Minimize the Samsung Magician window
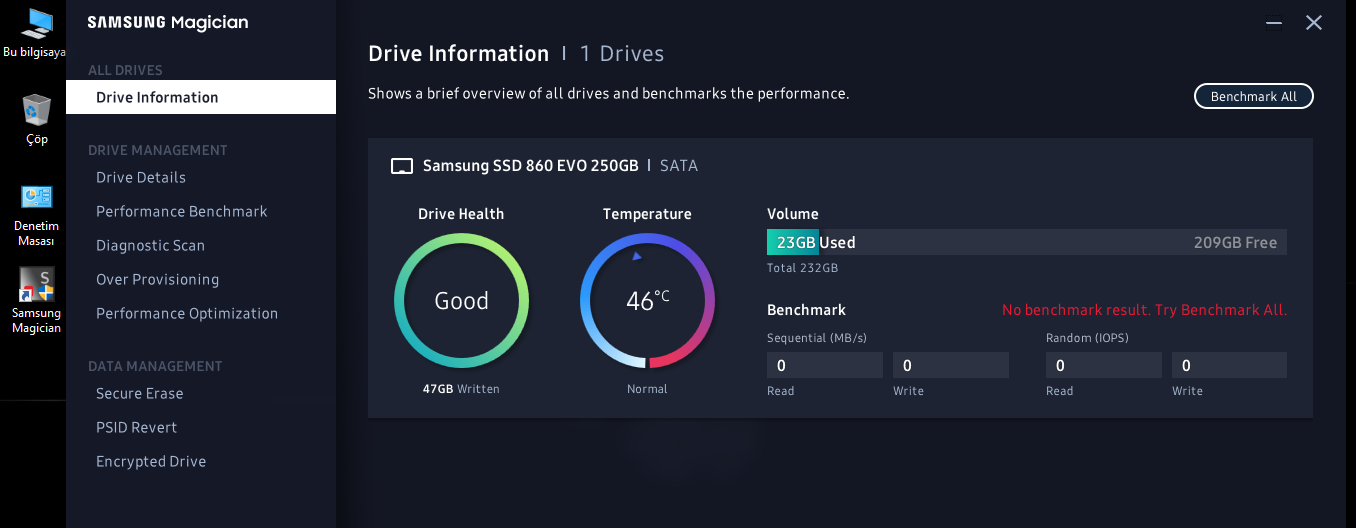This screenshot has height=528, width=1356. (1273, 23)
